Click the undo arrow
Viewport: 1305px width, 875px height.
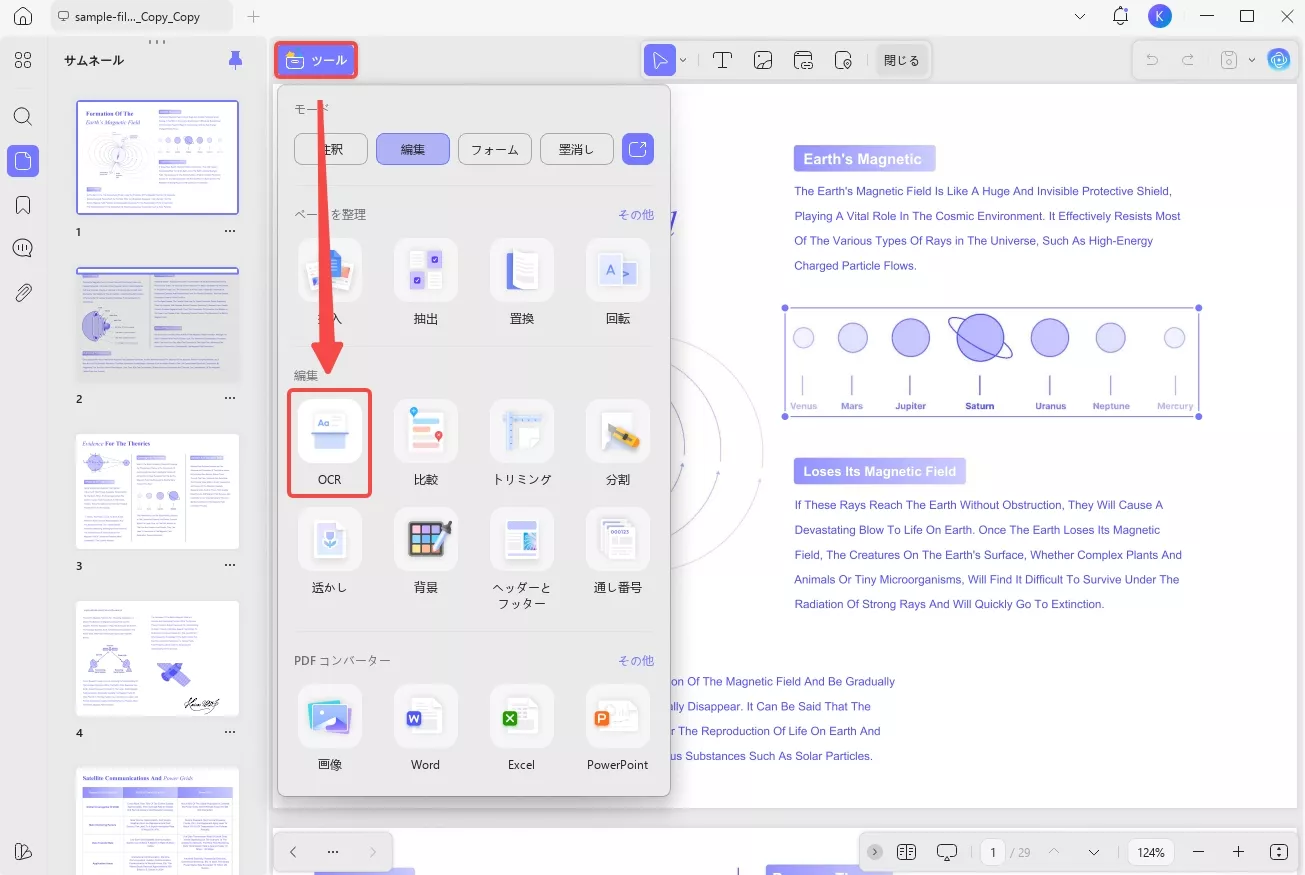[1152, 60]
